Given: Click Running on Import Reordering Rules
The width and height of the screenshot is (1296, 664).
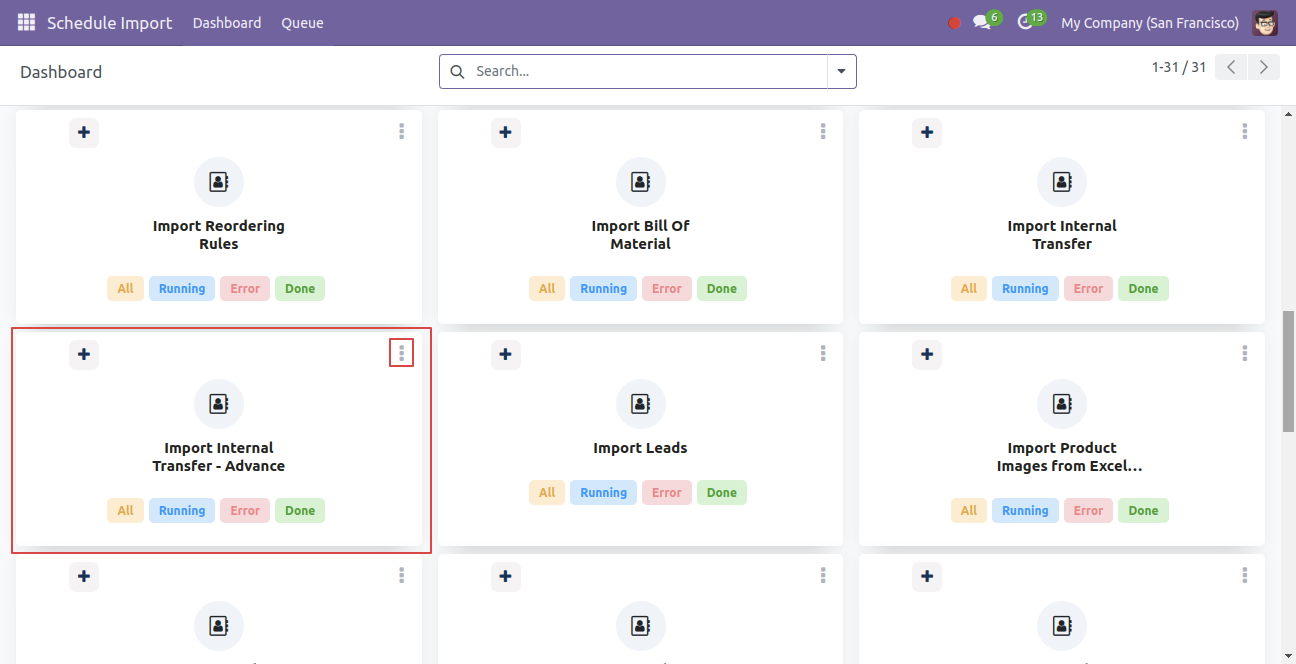Looking at the screenshot, I should pyautogui.click(x=182, y=289).
